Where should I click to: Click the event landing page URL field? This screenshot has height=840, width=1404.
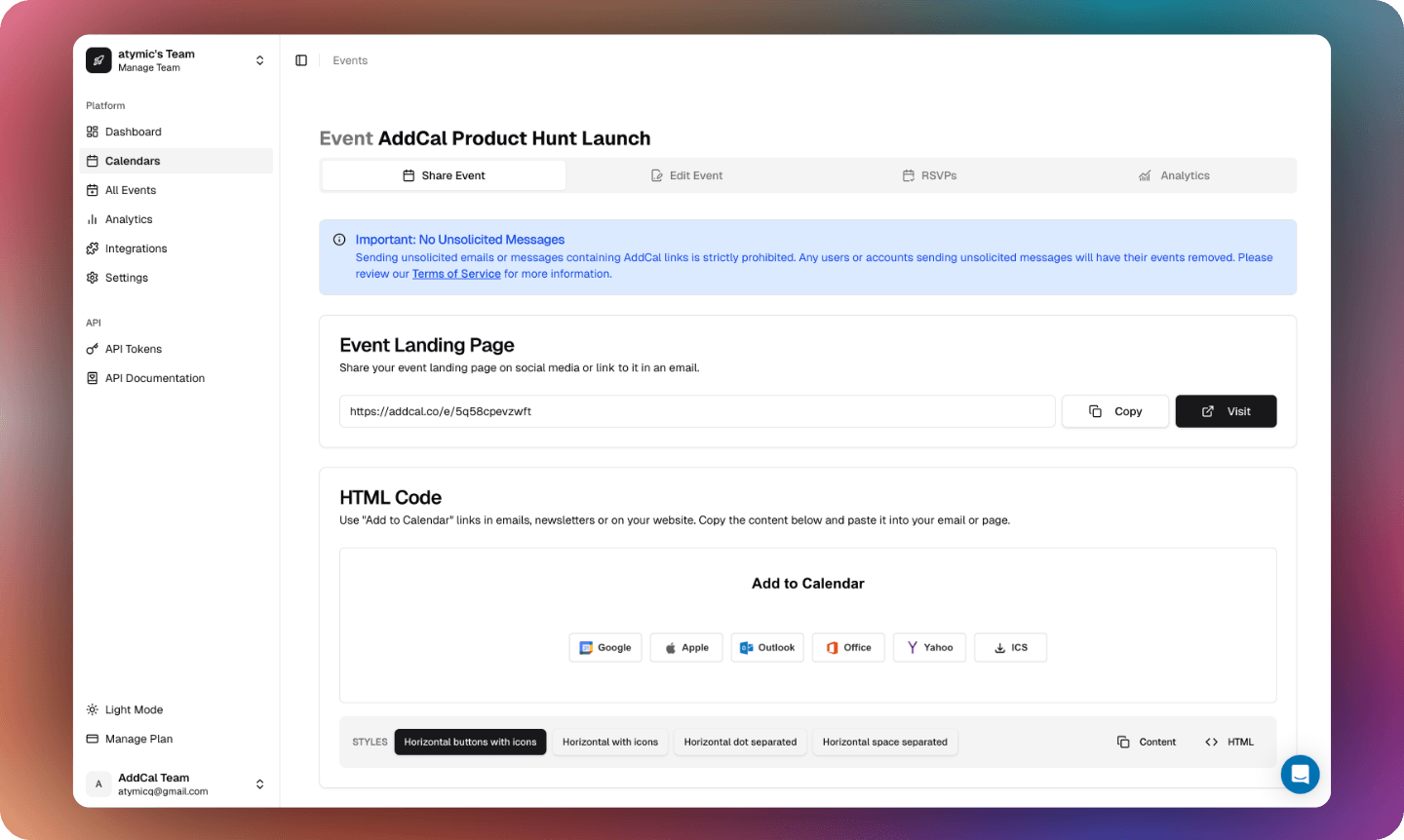(697, 411)
